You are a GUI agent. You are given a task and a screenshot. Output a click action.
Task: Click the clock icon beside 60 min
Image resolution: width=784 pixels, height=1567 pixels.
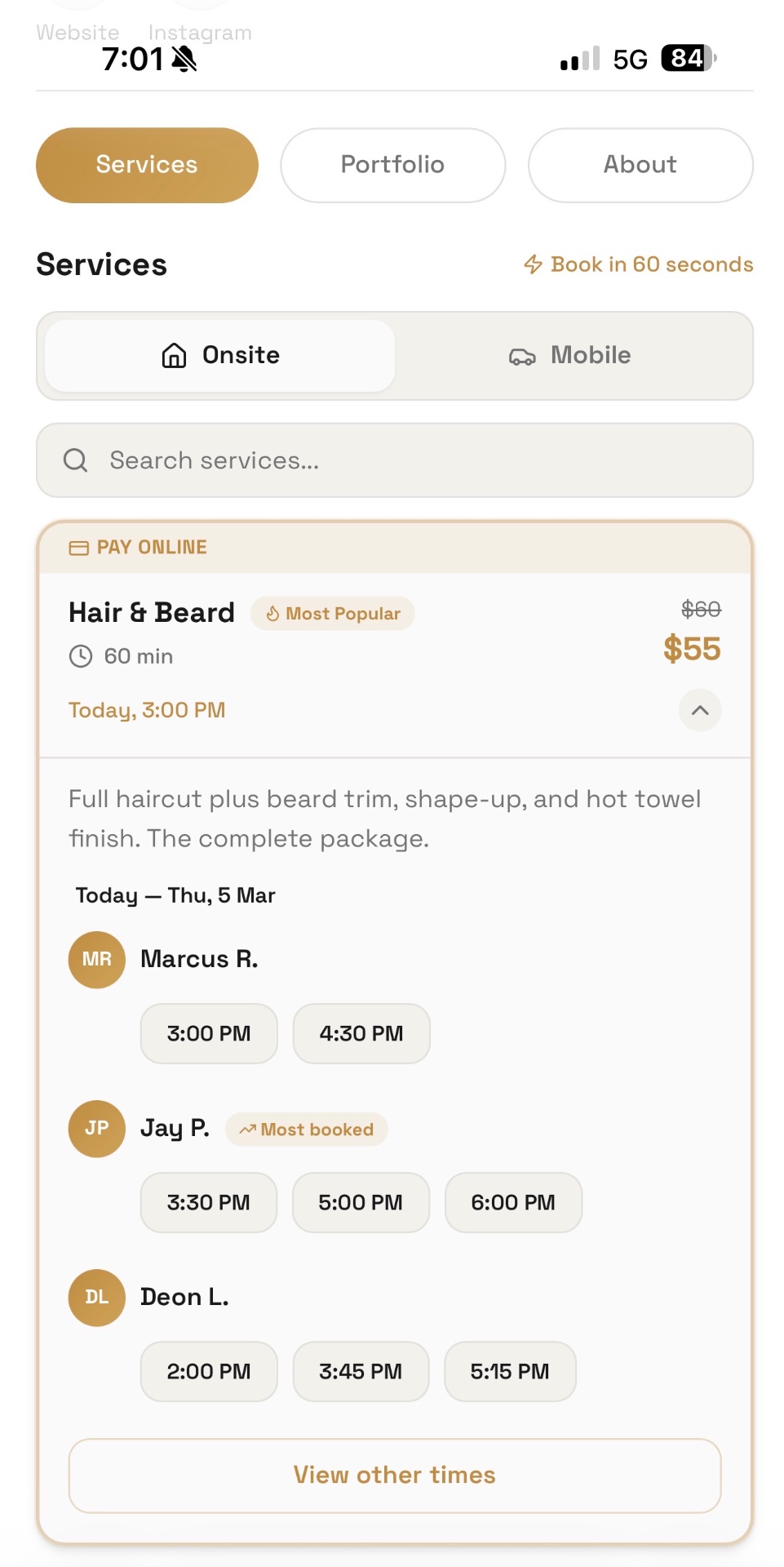pyautogui.click(x=79, y=655)
